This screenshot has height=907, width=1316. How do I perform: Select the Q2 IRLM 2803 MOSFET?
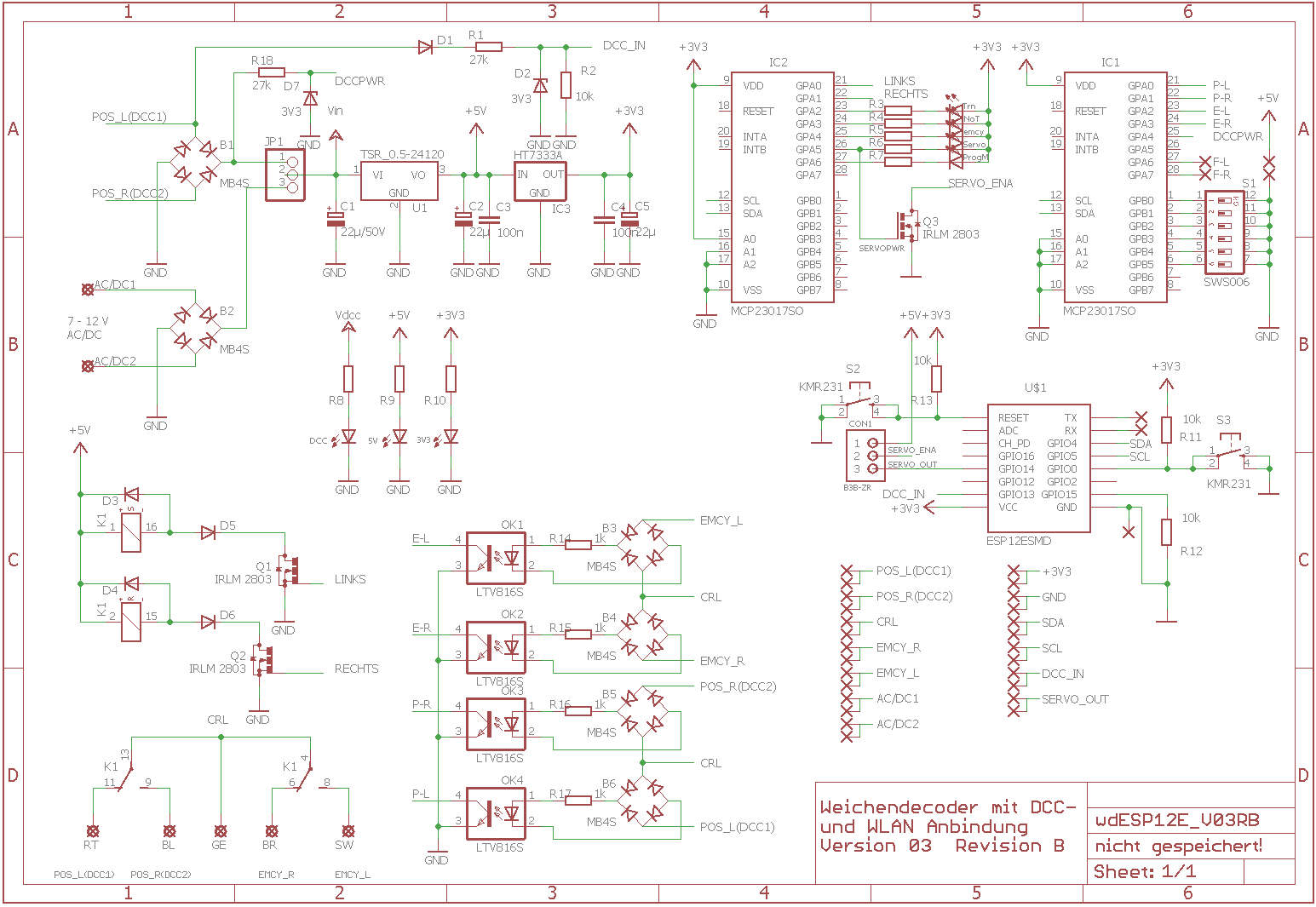(264, 660)
